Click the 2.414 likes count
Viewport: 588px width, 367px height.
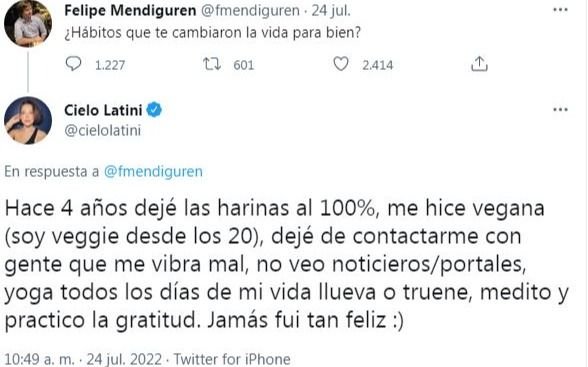click(378, 65)
